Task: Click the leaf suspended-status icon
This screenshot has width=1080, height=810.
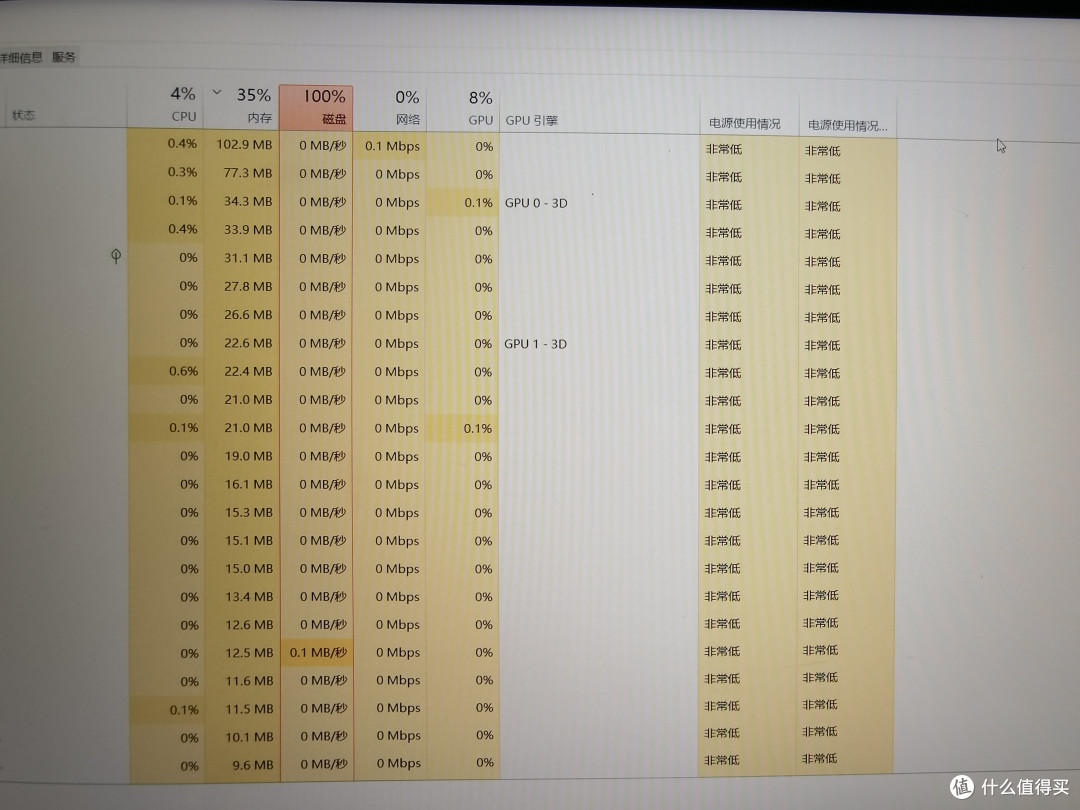Action: (x=116, y=256)
